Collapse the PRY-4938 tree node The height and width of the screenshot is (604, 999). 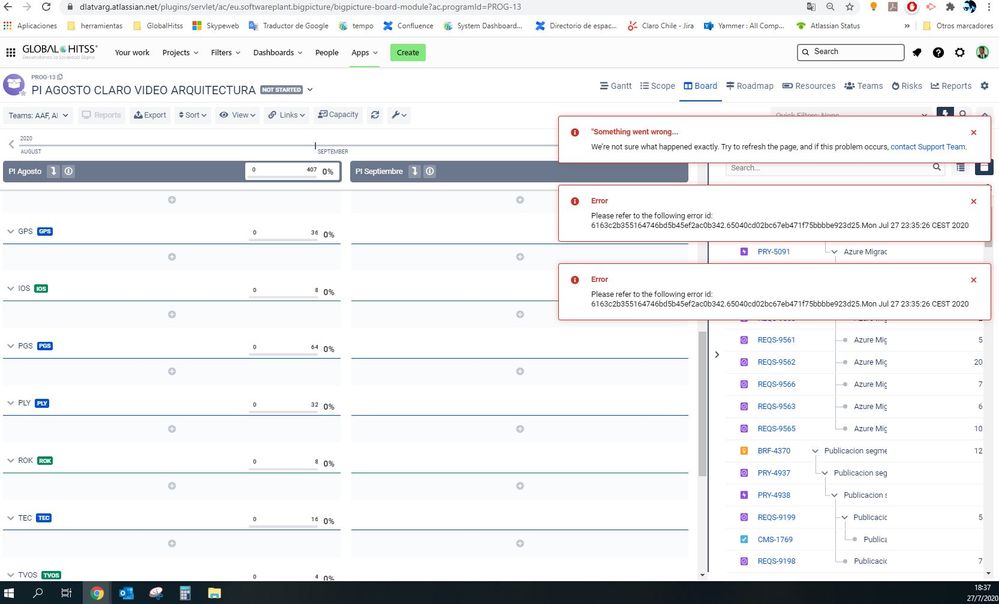pos(834,495)
